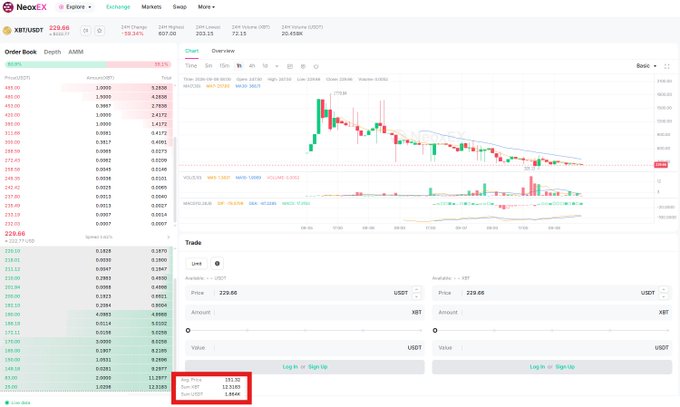Click the sell Amount XBT field
This screenshot has height=407, width=680.
click(x=552, y=312)
